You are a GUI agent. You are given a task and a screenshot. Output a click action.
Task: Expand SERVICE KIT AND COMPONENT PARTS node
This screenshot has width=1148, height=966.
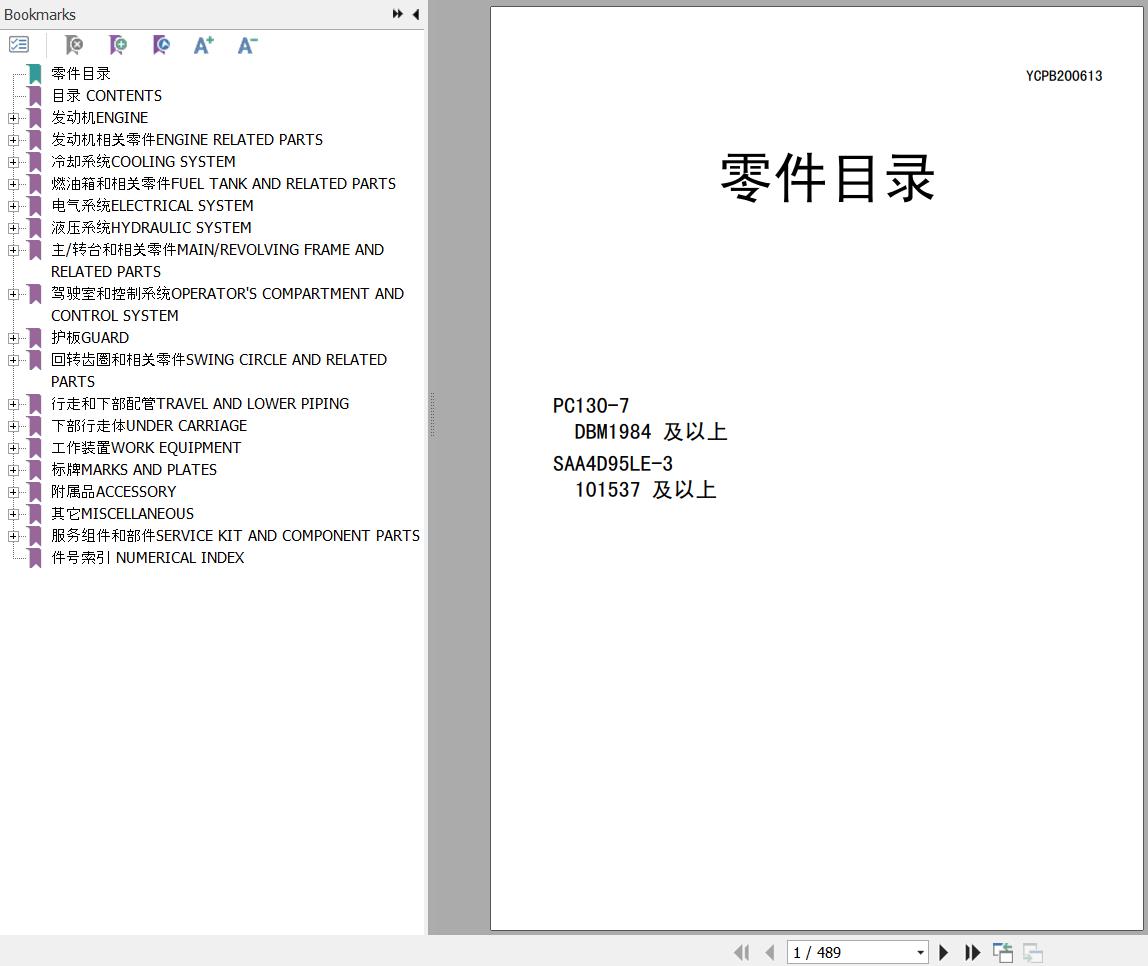12,535
